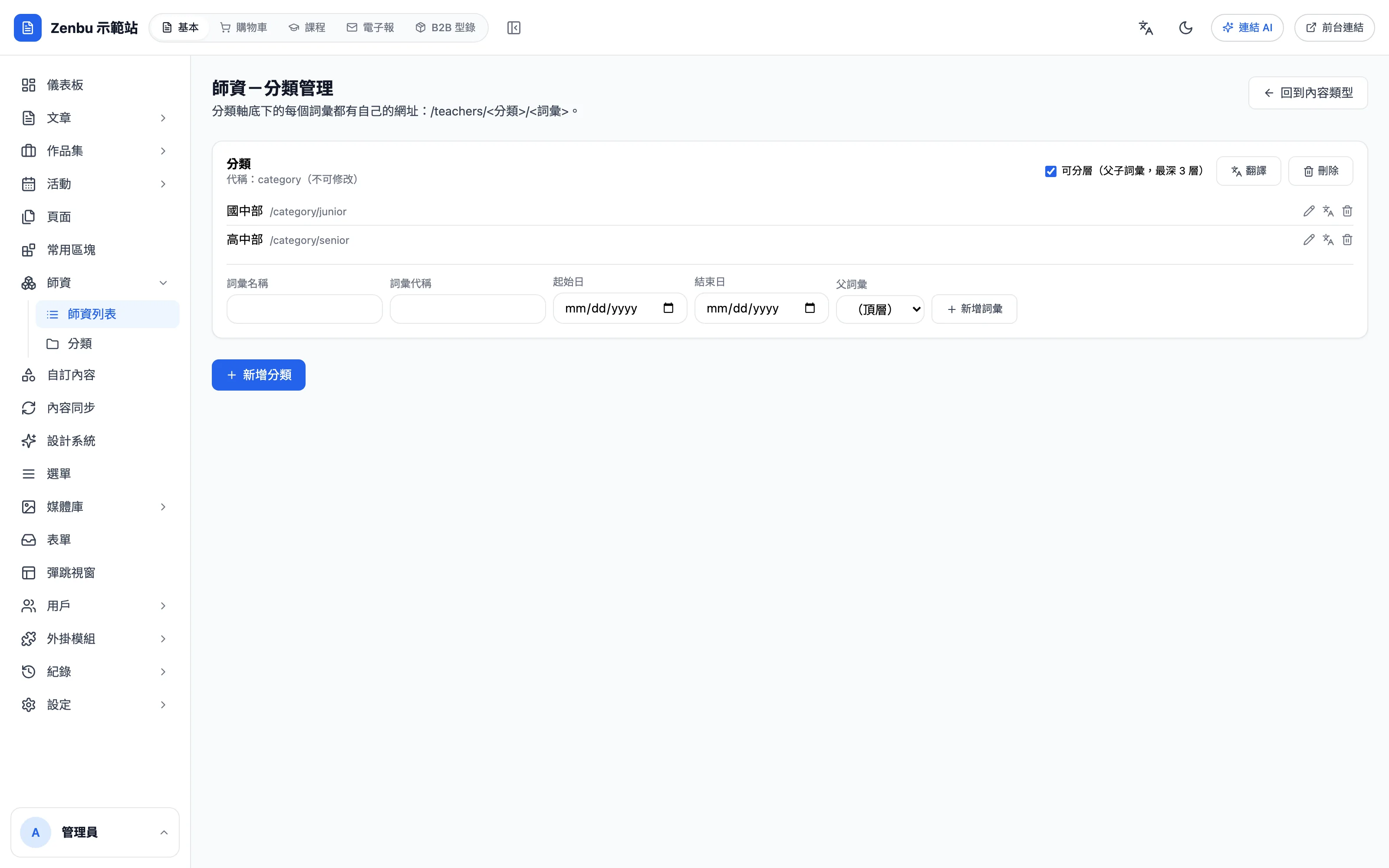Expand the 文章 sidebar section
This screenshot has width=1389, height=868.
pos(95,118)
